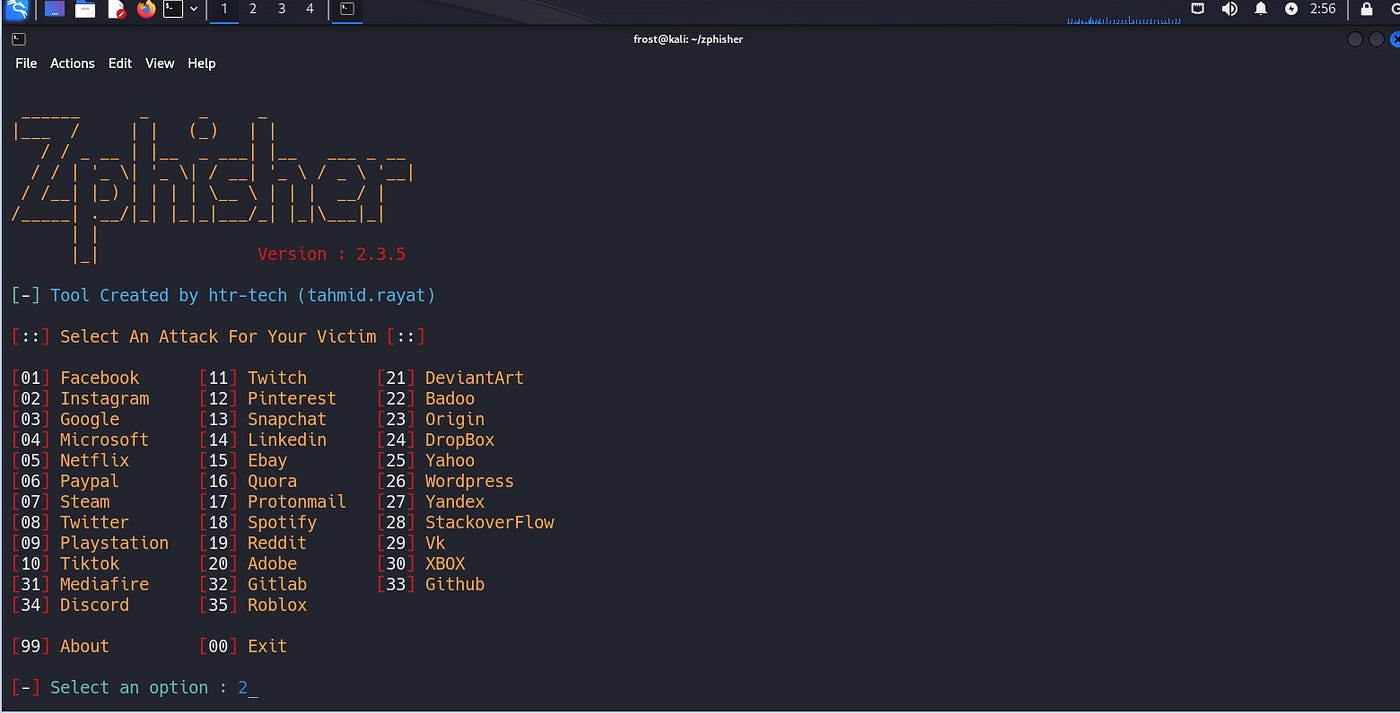
Task: Switch to workspace 1
Action: click(x=224, y=10)
